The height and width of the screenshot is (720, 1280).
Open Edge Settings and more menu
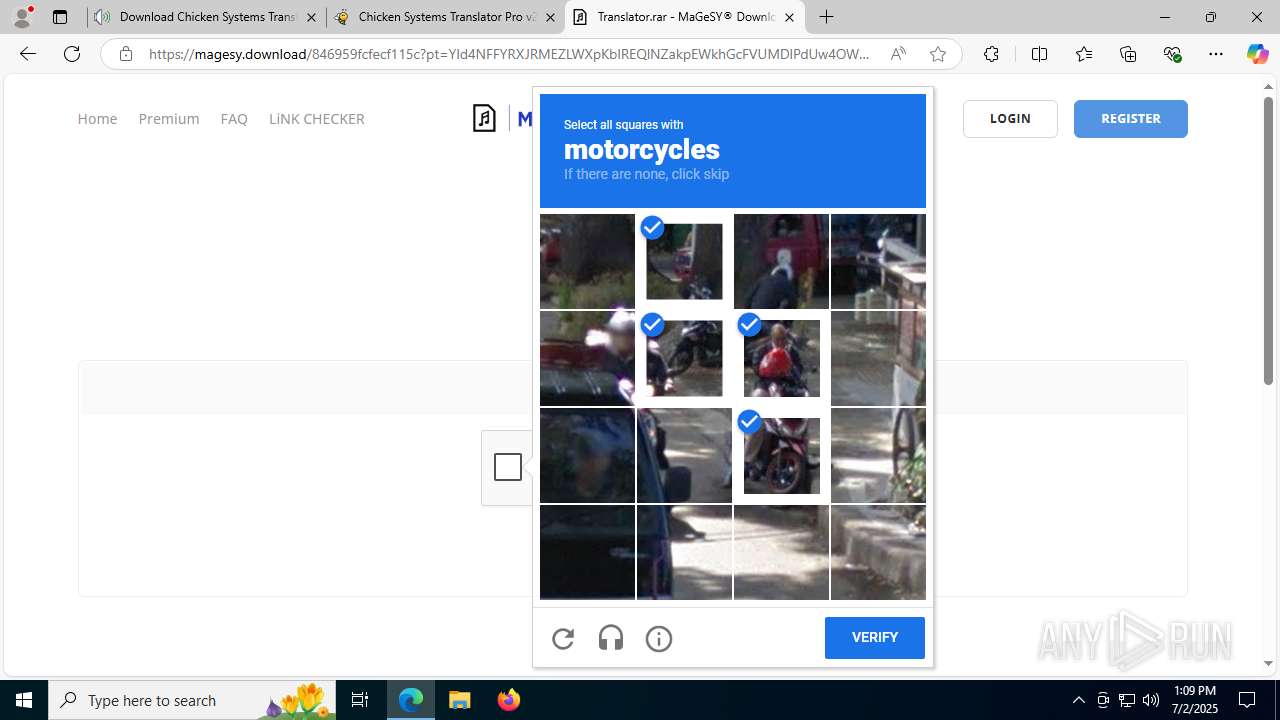(x=1216, y=54)
